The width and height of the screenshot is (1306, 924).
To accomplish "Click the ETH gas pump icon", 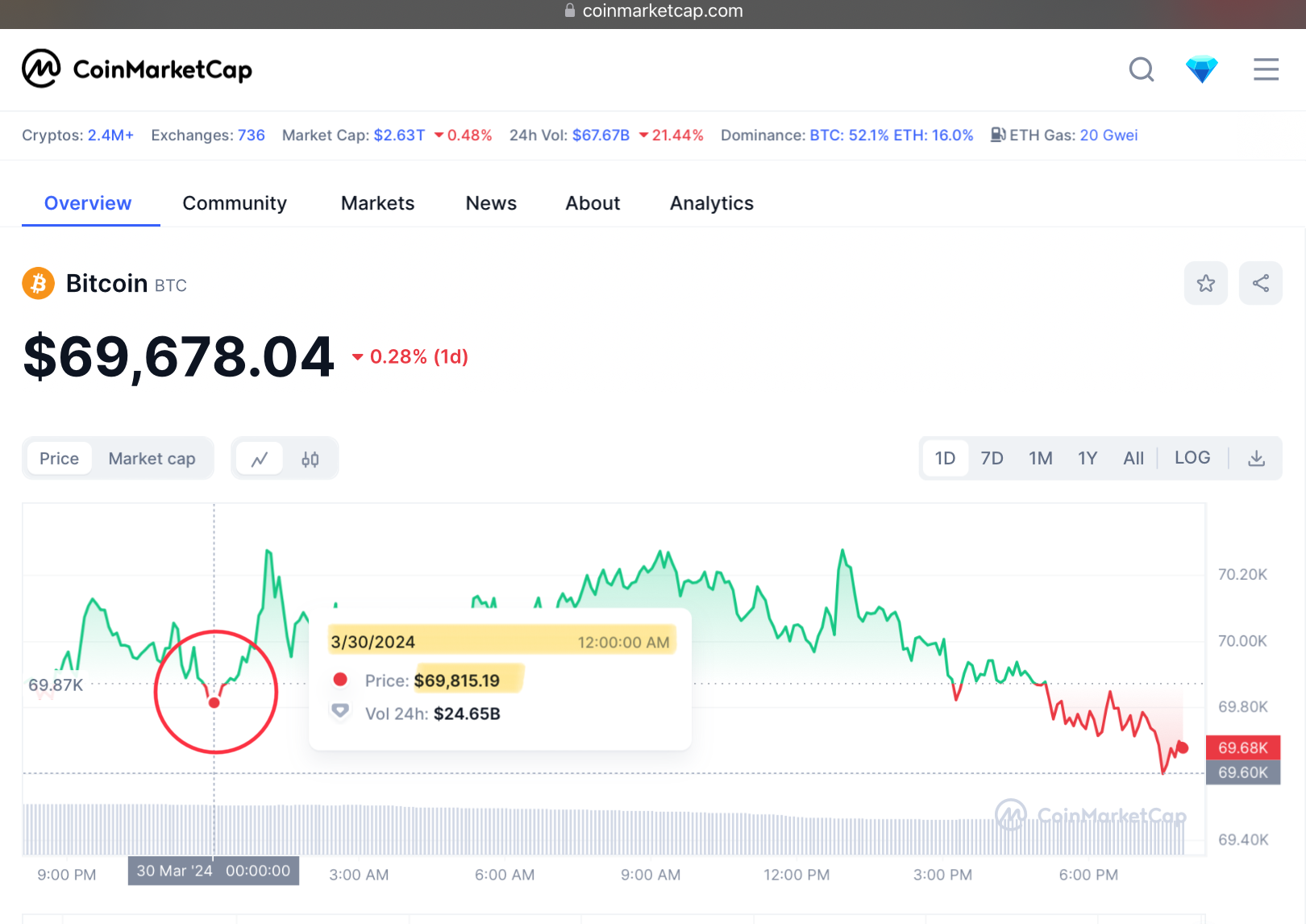I will (998, 135).
